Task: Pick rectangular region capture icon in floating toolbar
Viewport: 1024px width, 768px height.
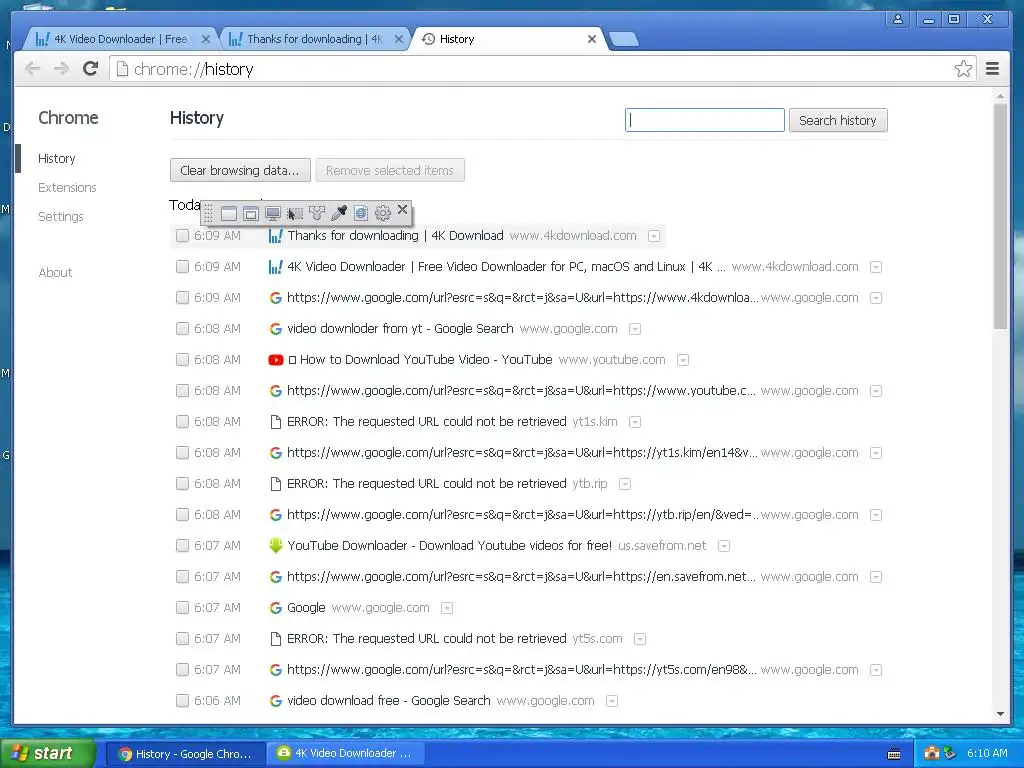Action: pos(295,213)
